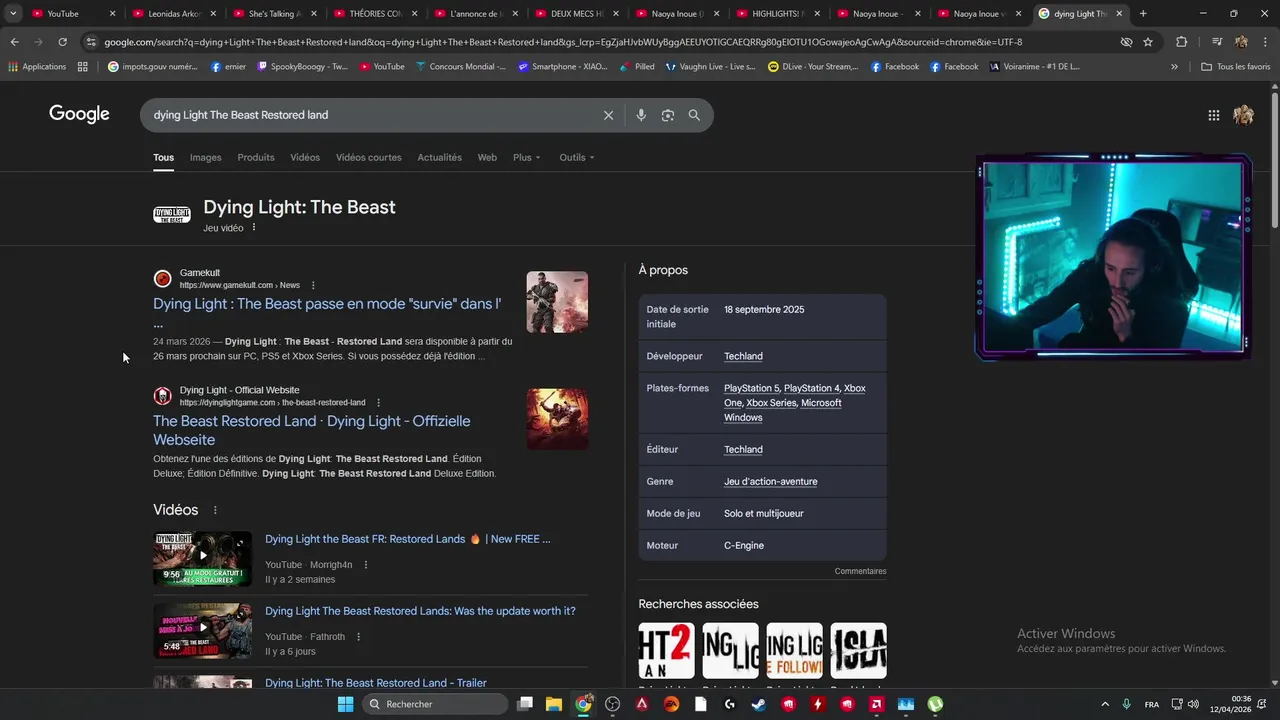Open the volume control in system tray
This screenshot has width=1280, height=720.
click(x=1193, y=704)
